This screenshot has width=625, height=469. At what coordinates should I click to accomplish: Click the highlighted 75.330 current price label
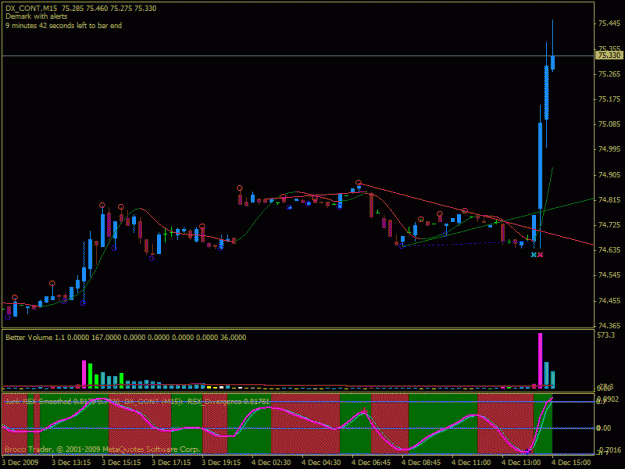609,55
